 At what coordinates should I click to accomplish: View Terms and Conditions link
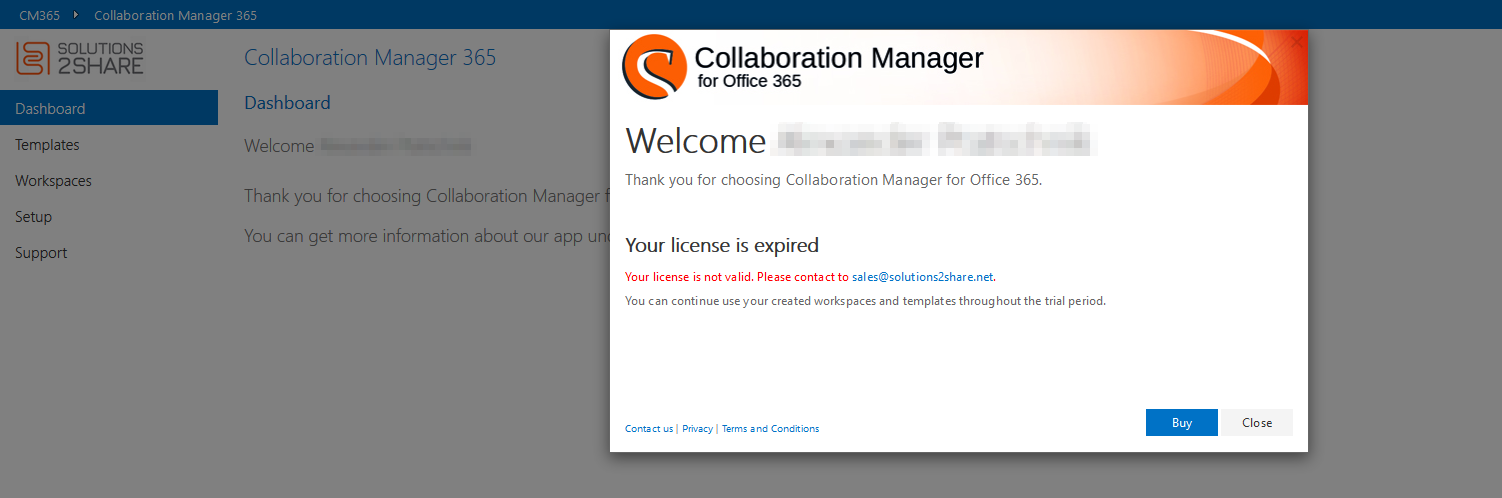pyautogui.click(x=770, y=429)
